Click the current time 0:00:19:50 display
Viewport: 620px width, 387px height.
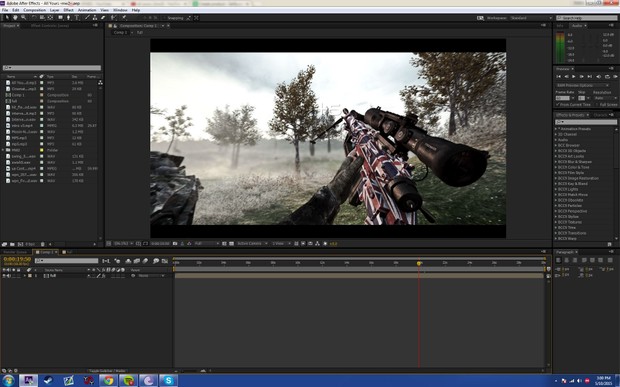[x=17, y=259]
